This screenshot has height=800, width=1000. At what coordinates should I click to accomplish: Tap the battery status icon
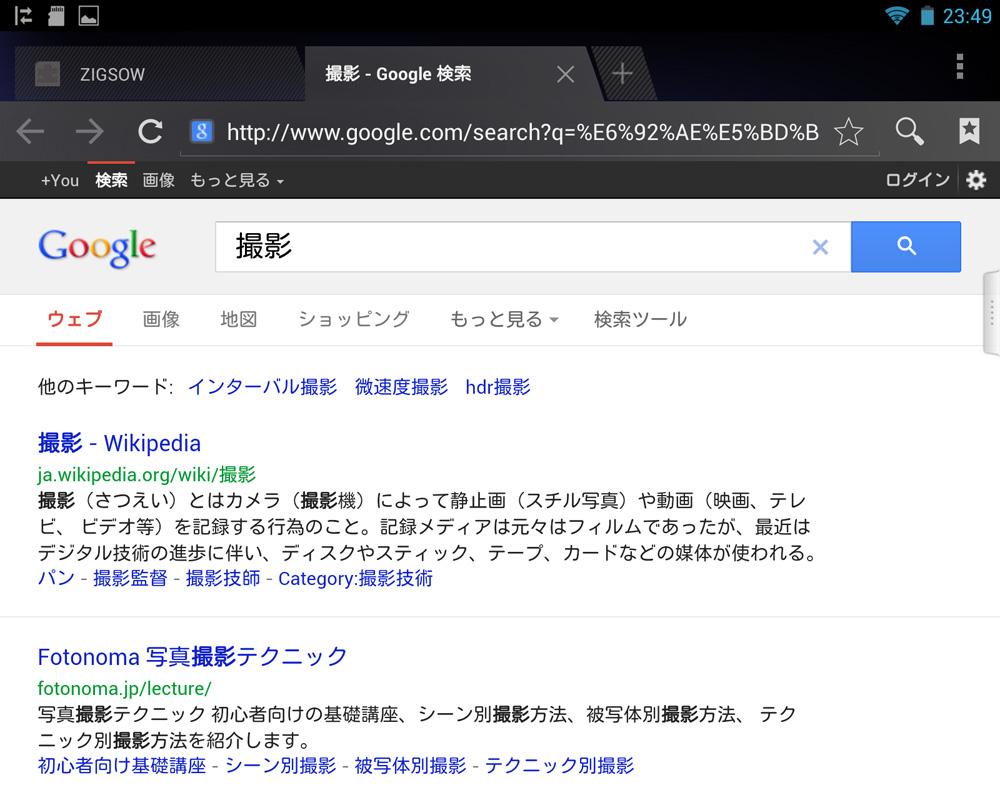click(927, 15)
